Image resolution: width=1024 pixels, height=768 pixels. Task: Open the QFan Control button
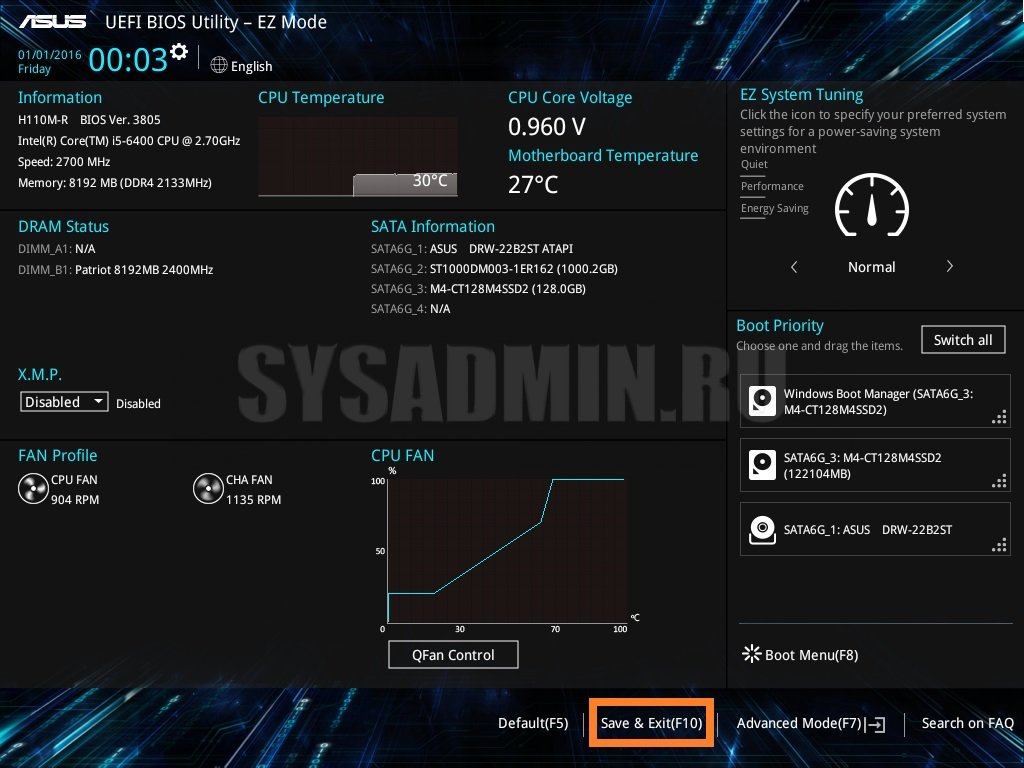coord(453,655)
